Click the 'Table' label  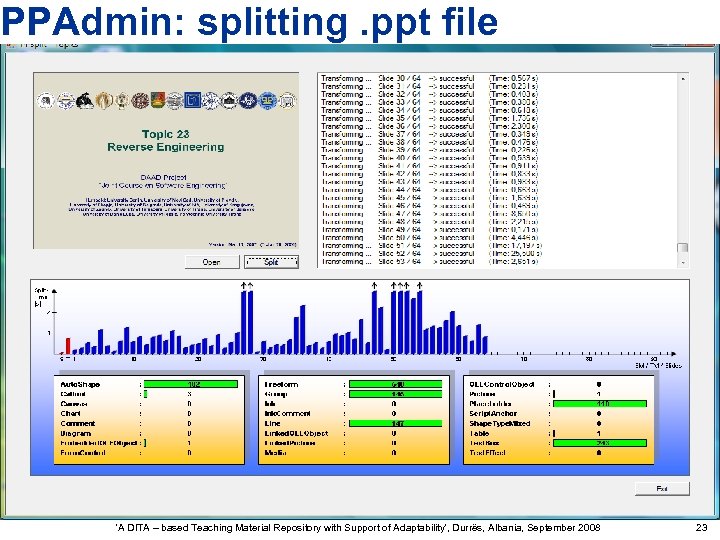pos(479,433)
